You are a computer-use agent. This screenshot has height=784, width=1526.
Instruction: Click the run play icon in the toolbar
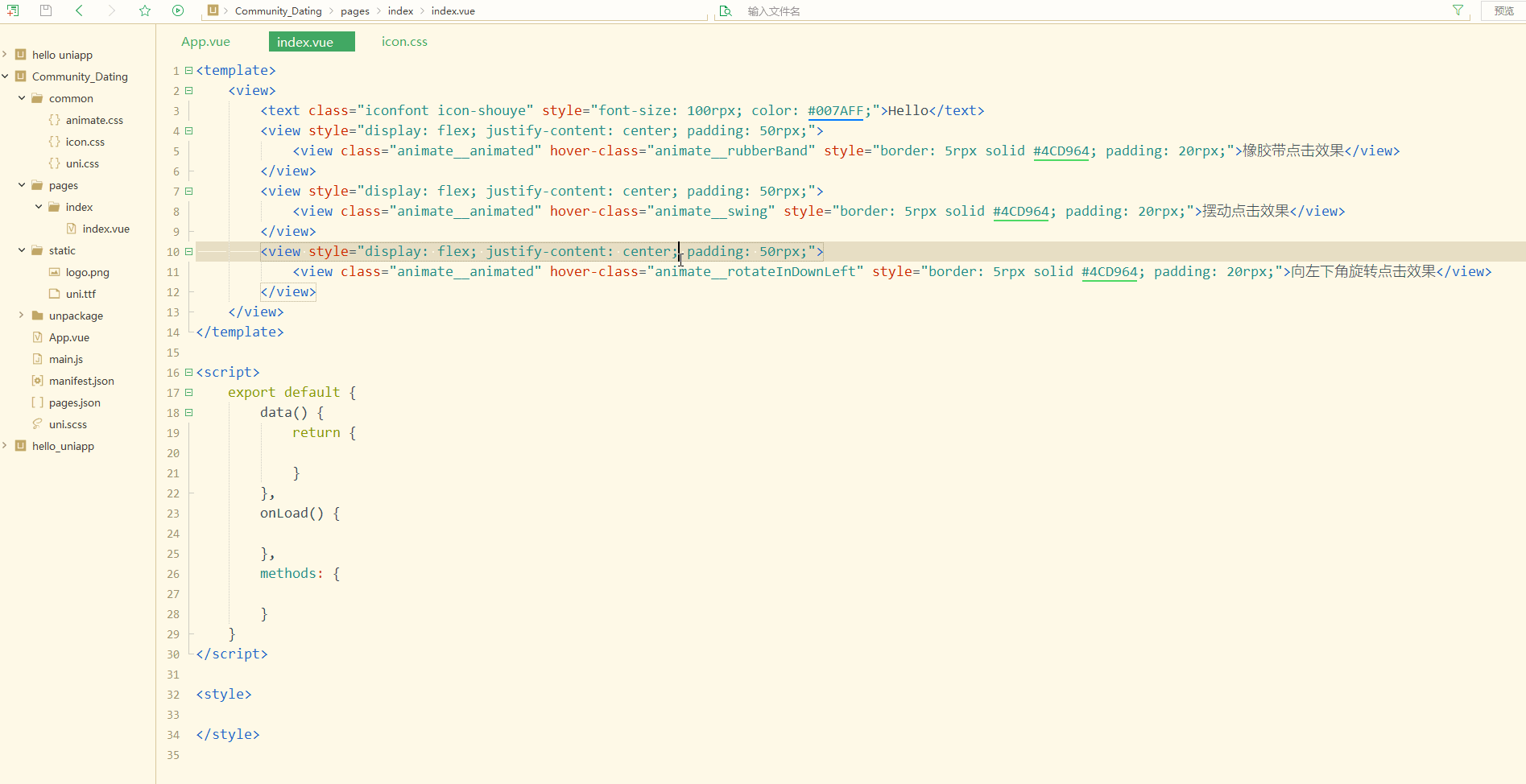tap(178, 10)
